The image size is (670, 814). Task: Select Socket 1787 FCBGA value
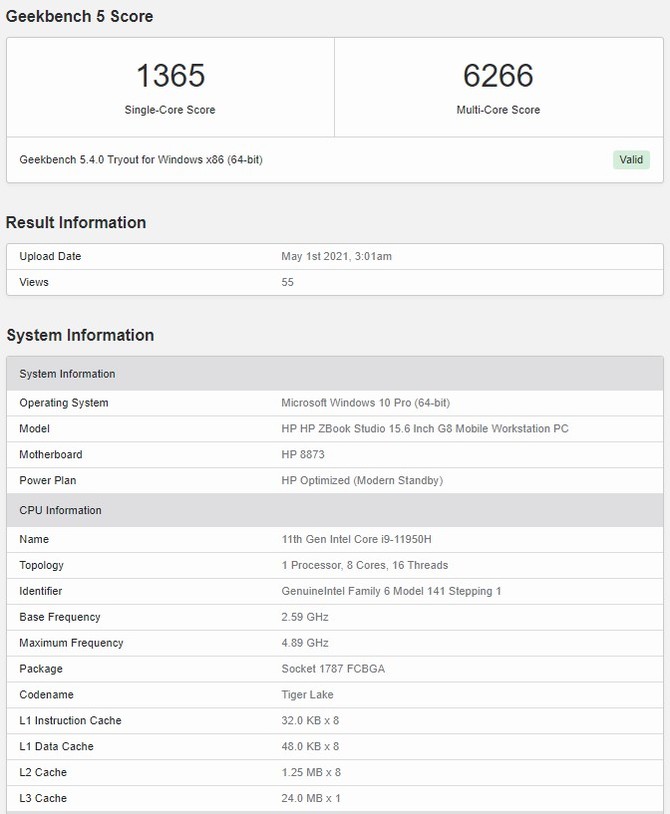click(333, 669)
